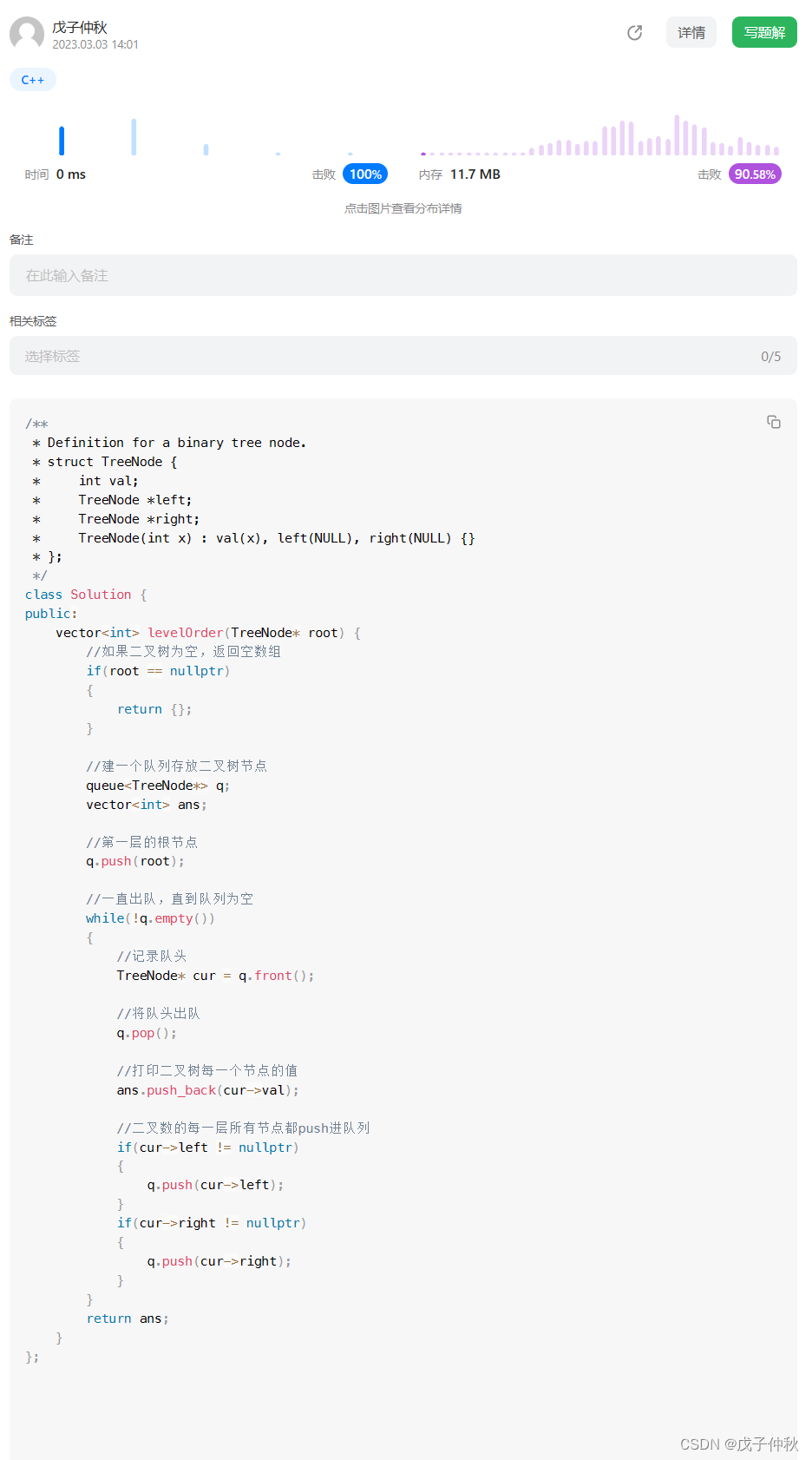Click the submission timestamp 2023.03.03 14:01
Screen dimensions: 812x1460
click(95, 44)
